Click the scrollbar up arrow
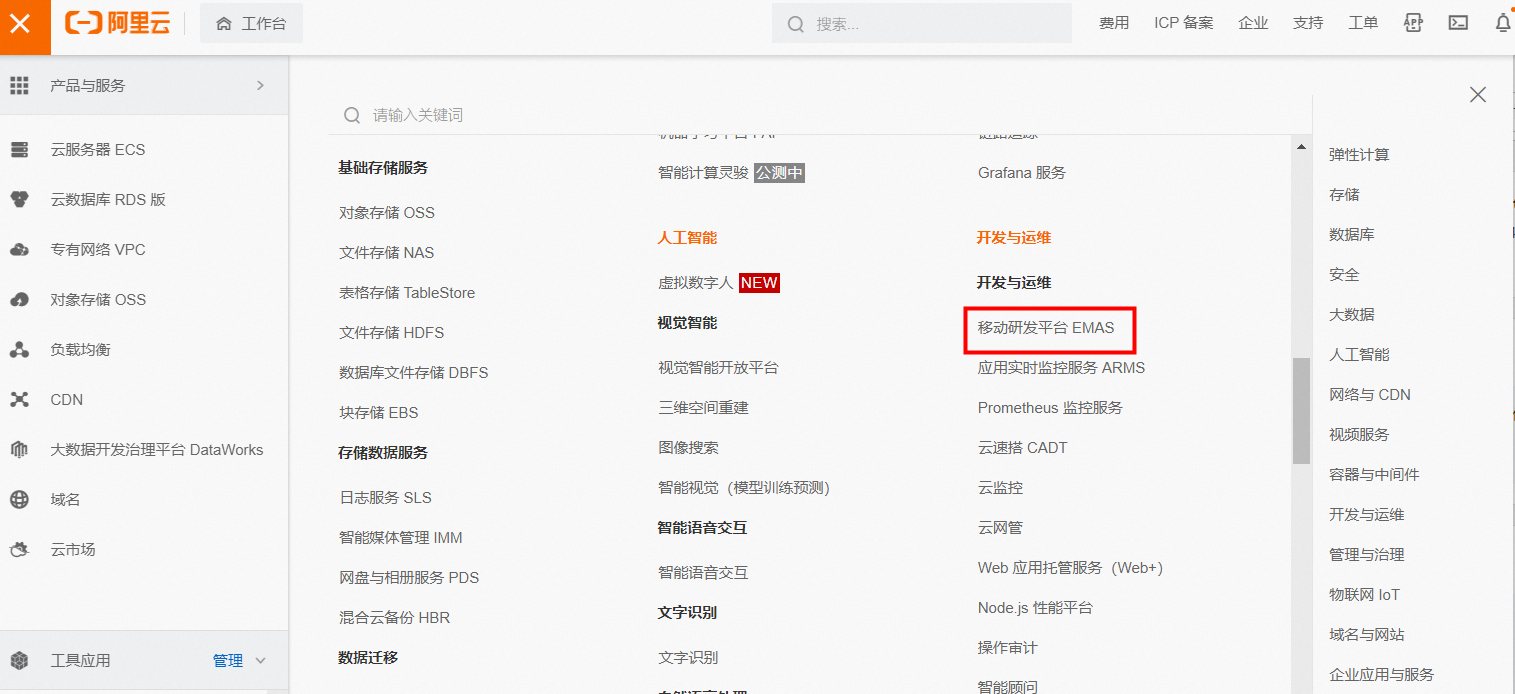The height and width of the screenshot is (694, 1515). point(1301,147)
